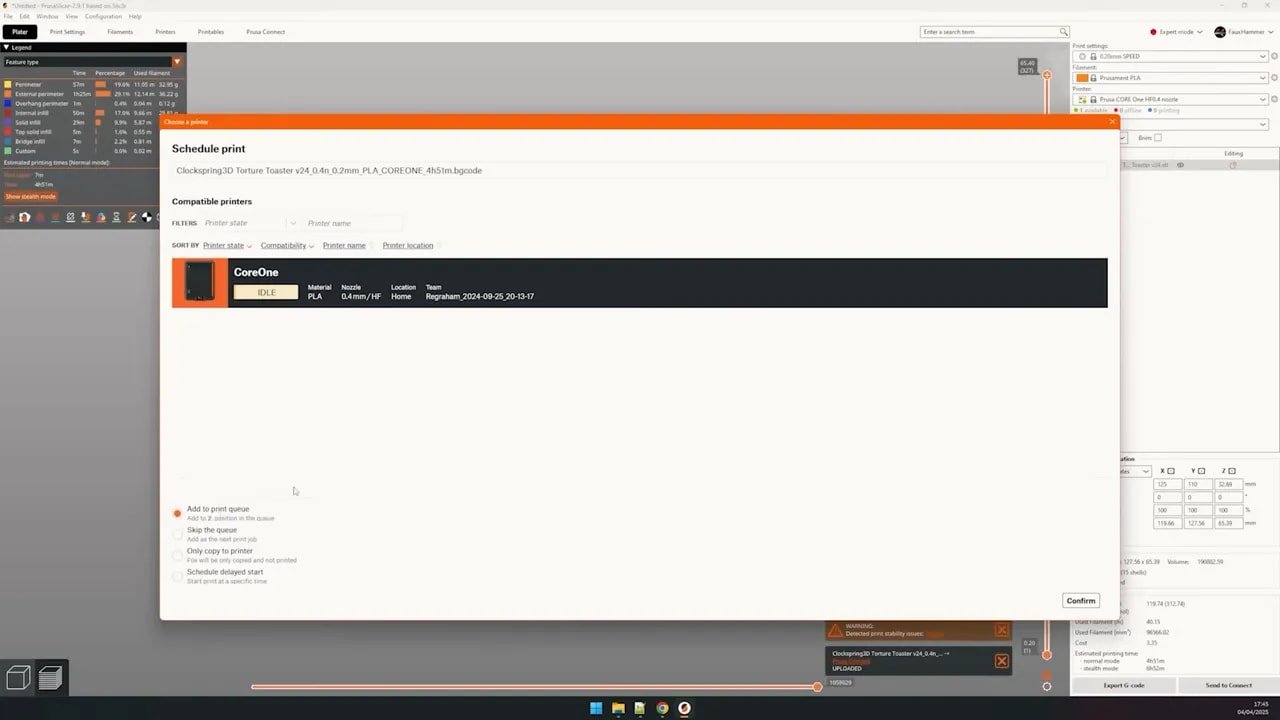Open the Printer state filter dropdown
Screen dimensions: 1280x720
[x=250, y=223]
